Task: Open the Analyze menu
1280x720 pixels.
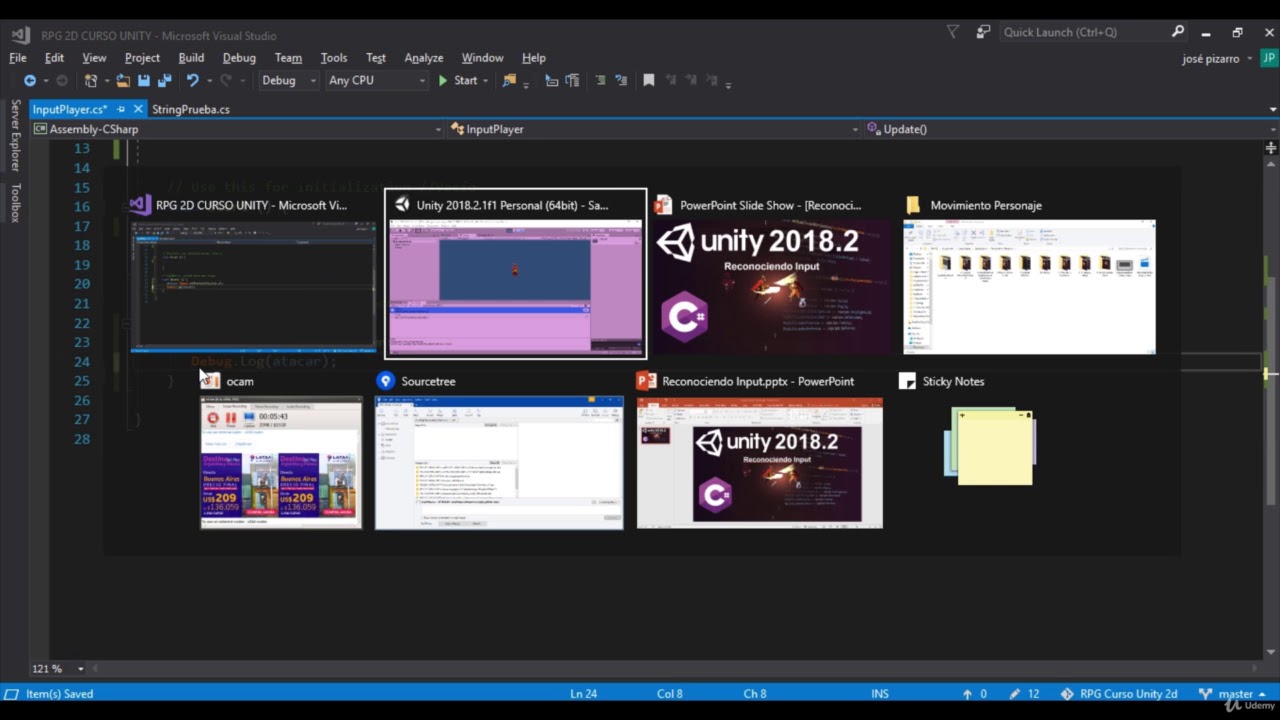Action: click(x=424, y=58)
